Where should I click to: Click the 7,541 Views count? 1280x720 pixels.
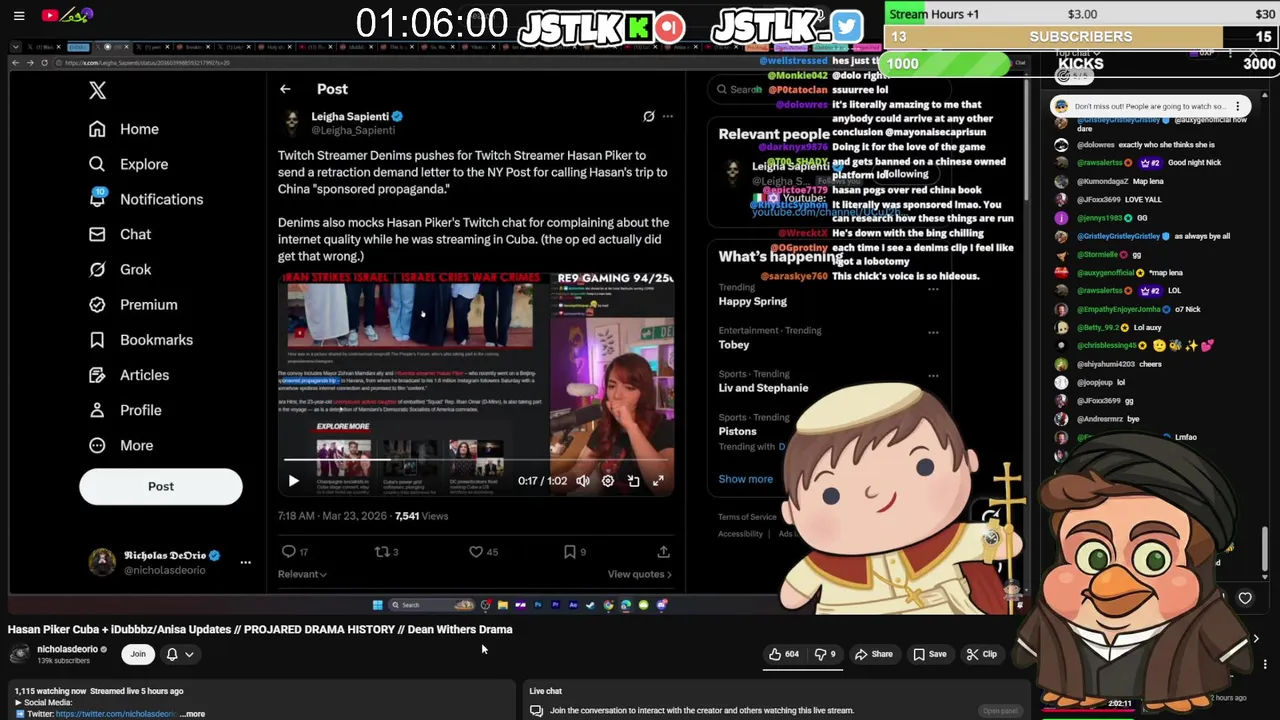(x=421, y=516)
